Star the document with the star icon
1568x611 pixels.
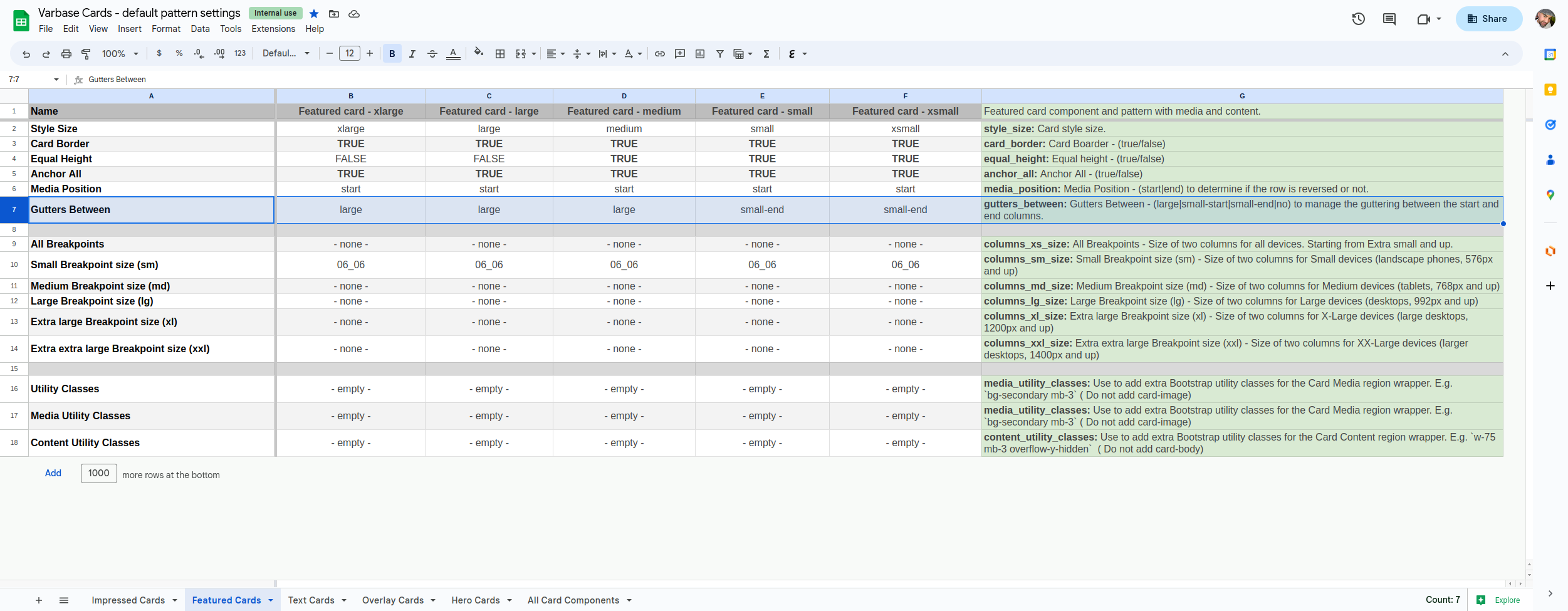point(314,14)
